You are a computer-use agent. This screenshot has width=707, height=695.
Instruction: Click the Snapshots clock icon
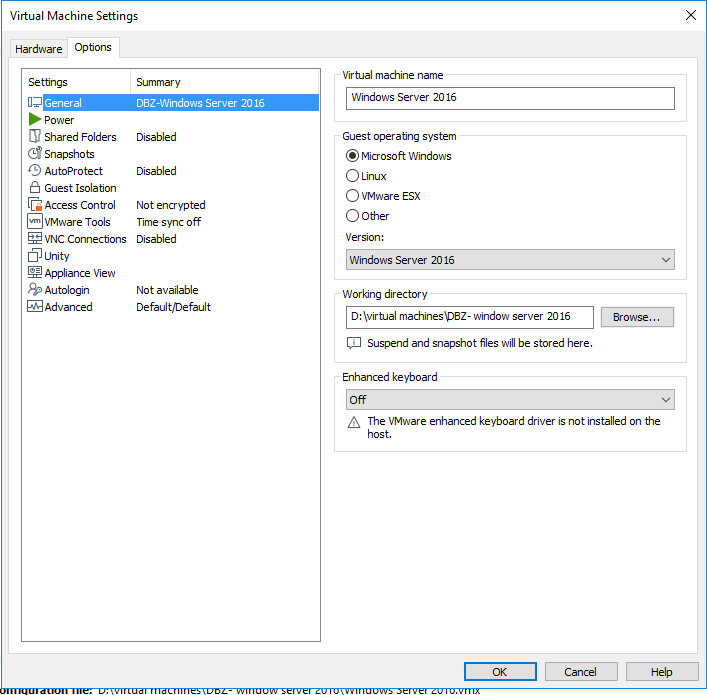pos(35,153)
